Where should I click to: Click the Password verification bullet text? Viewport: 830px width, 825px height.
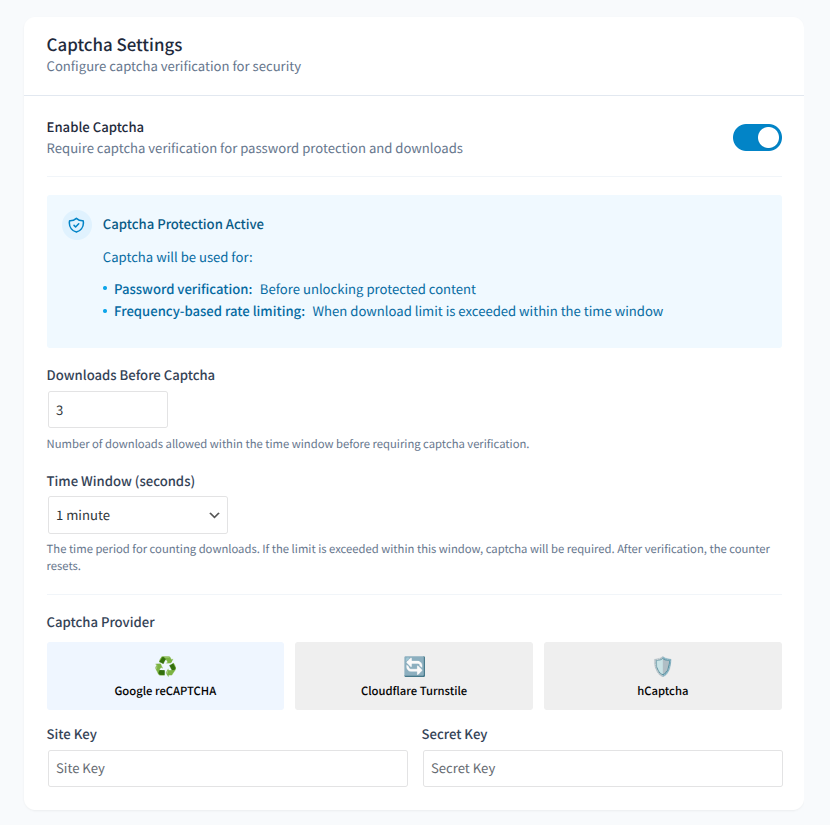(x=183, y=289)
